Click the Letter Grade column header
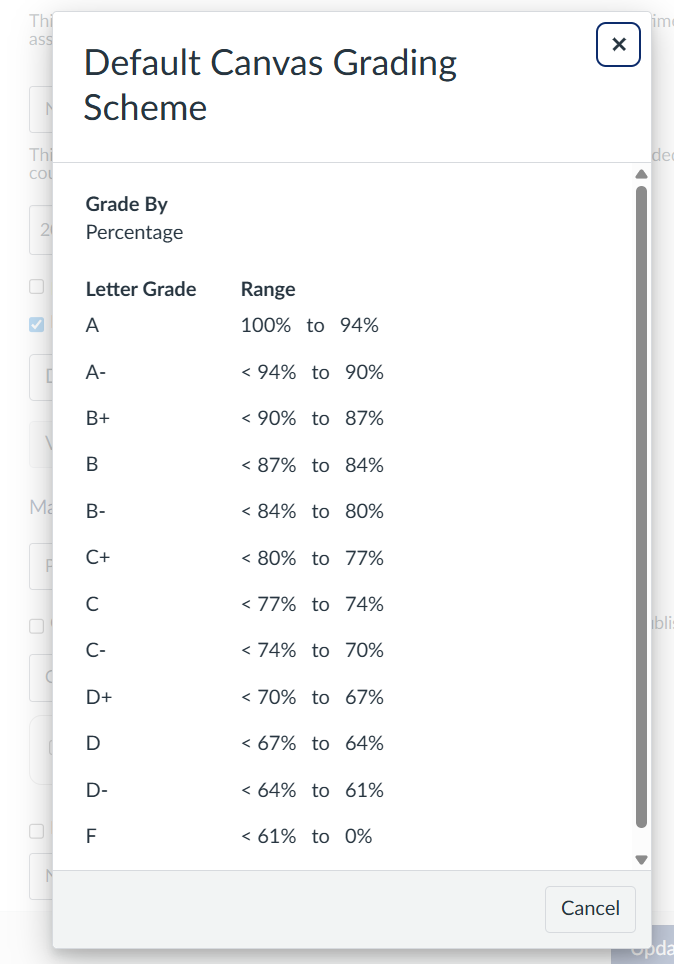Viewport: 674px width, 964px height. [x=140, y=289]
